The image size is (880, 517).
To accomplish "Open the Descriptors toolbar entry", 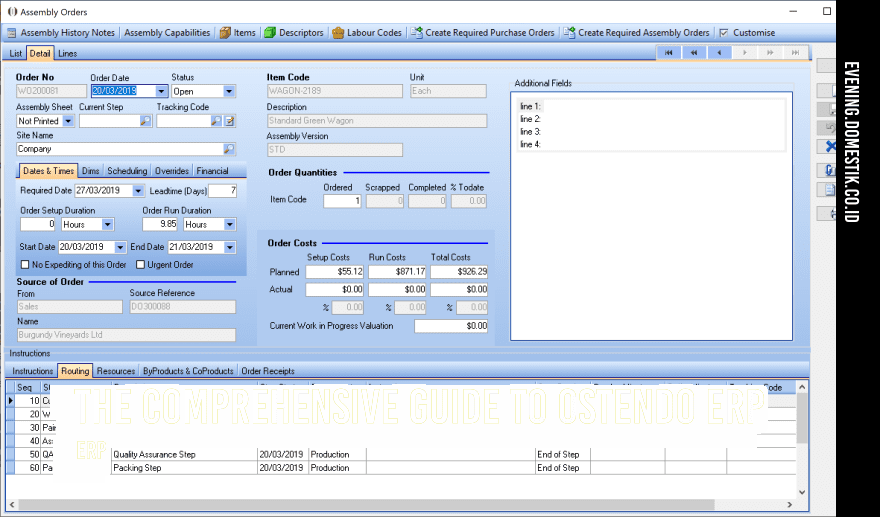I will tap(294, 33).
